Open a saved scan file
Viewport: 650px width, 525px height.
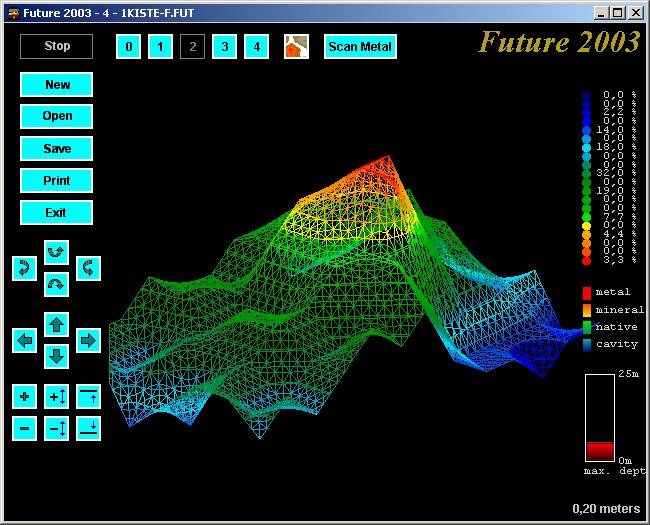click(56, 117)
